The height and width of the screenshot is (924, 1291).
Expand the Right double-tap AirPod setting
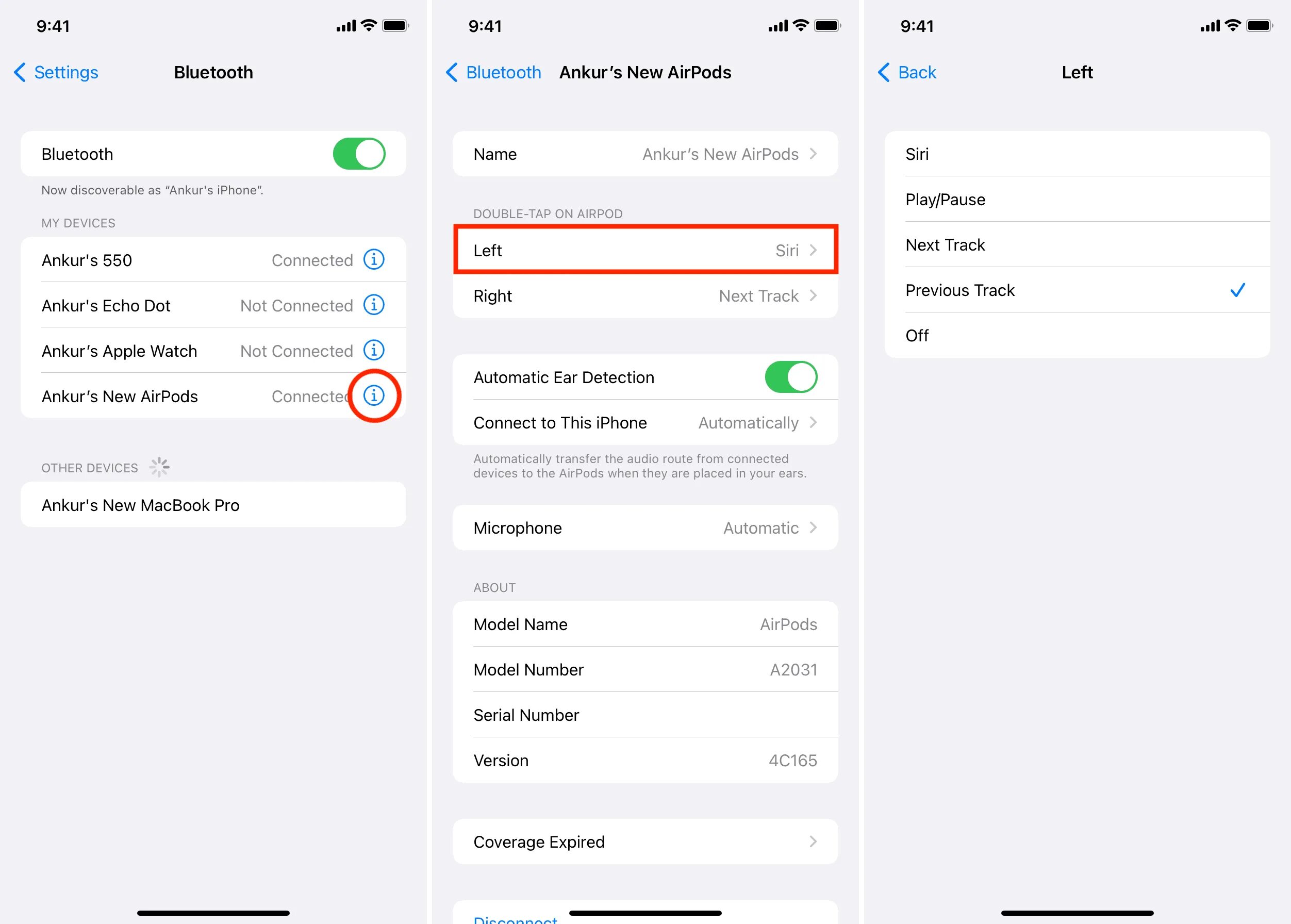point(646,295)
